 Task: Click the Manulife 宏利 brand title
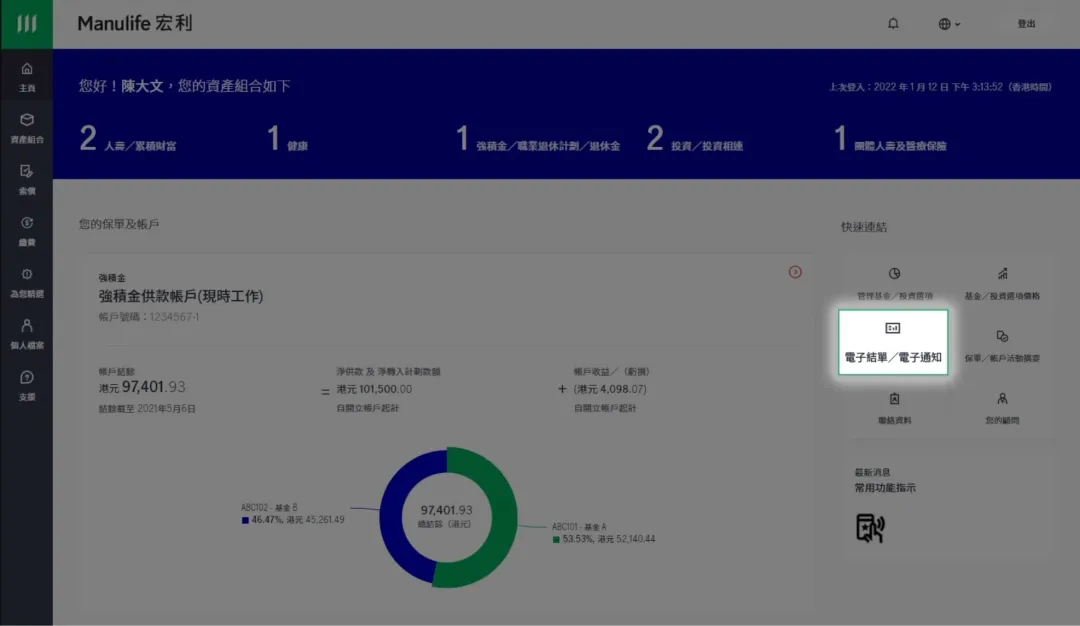click(134, 23)
